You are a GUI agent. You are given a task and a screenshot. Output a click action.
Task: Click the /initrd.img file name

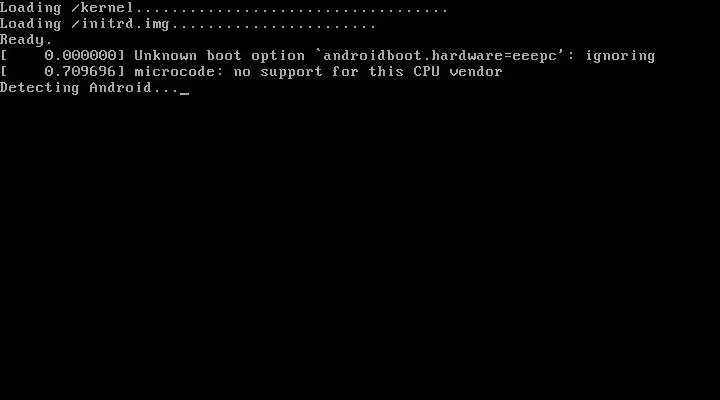pos(120,24)
